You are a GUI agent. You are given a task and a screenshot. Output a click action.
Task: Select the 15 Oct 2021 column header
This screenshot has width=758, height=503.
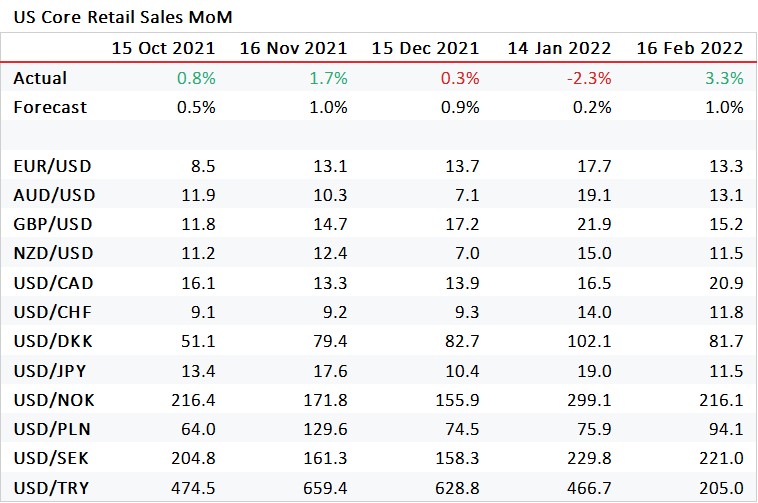(163, 48)
